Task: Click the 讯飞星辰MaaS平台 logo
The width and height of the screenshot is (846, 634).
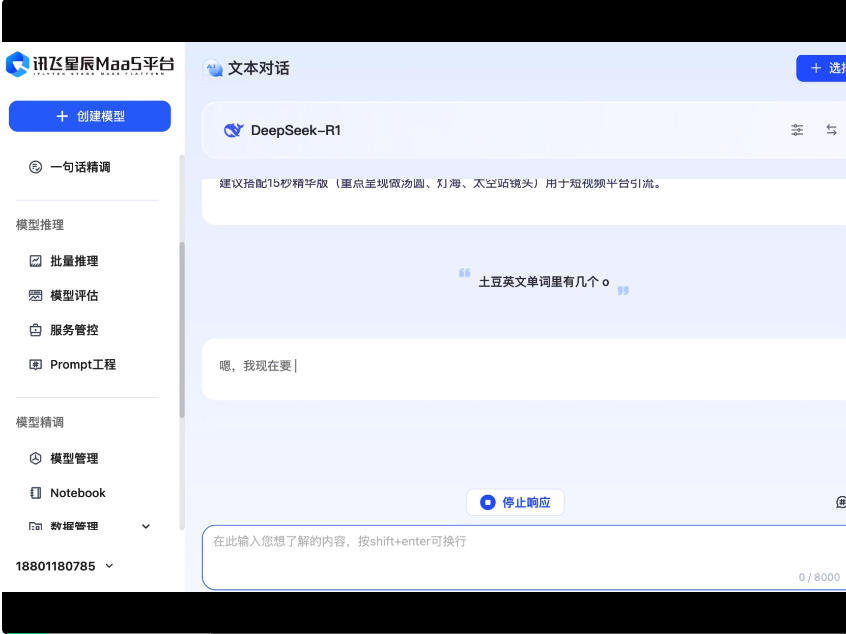Action: pos(90,64)
